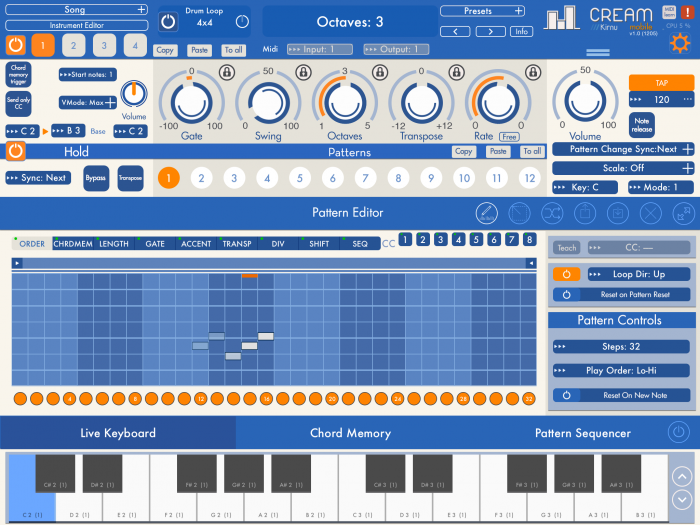The image size is (700, 525).
Task: Go to next preset arrow
Action: [x=491, y=32]
